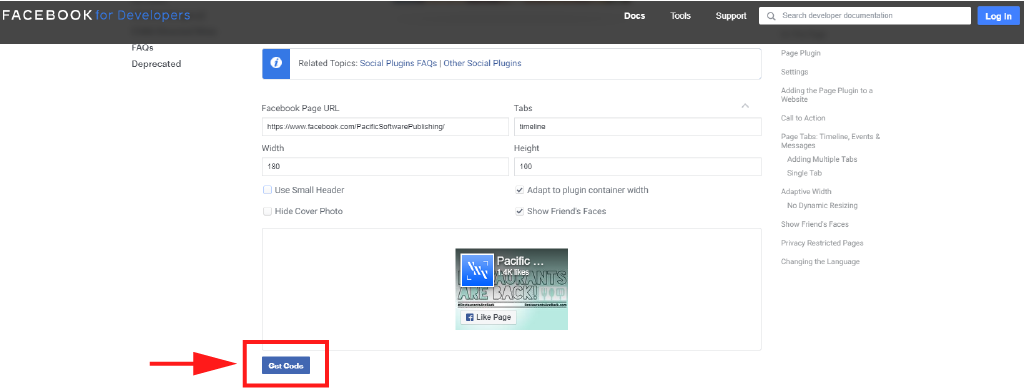Click the blue info icon

pyautogui.click(x=276, y=63)
